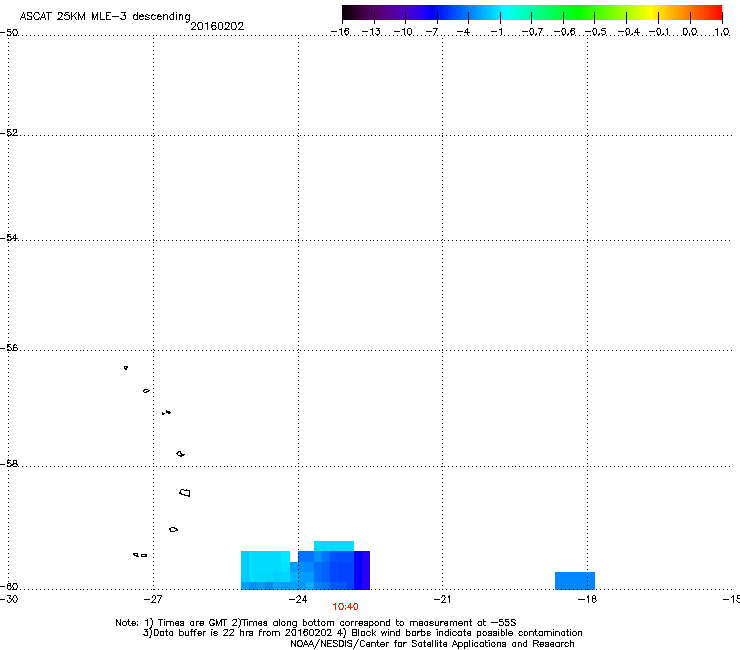This screenshot has width=740, height=650.
Task: Click the longitude axis label "-18"
Action: point(587,599)
